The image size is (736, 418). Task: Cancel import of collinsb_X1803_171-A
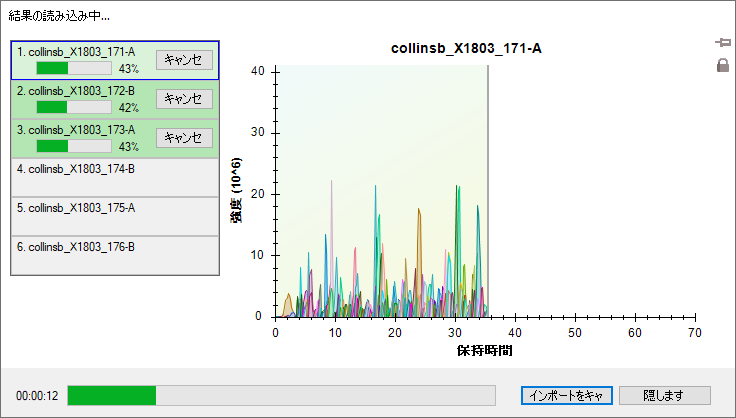(184, 60)
